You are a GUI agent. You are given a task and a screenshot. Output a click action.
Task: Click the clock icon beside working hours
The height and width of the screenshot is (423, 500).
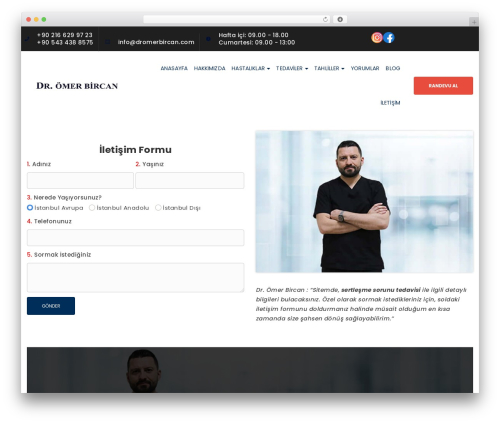[208, 39]
